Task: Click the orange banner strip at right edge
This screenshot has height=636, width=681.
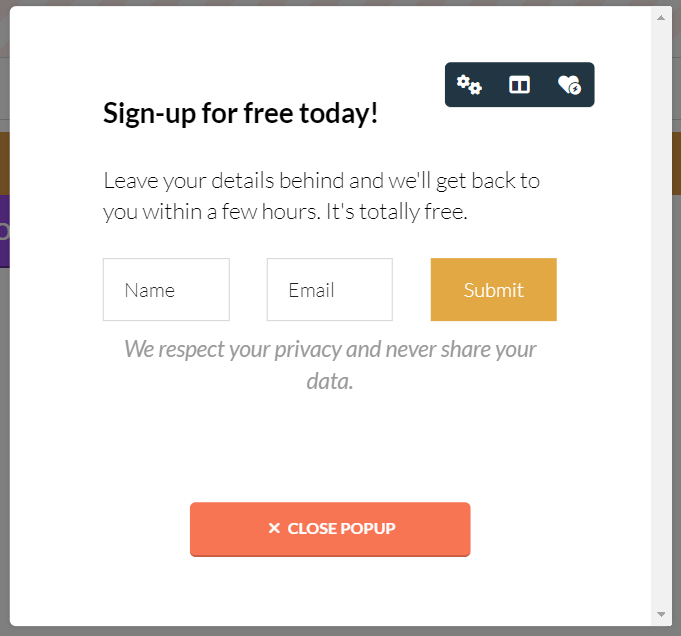Action: coord(676,163)
